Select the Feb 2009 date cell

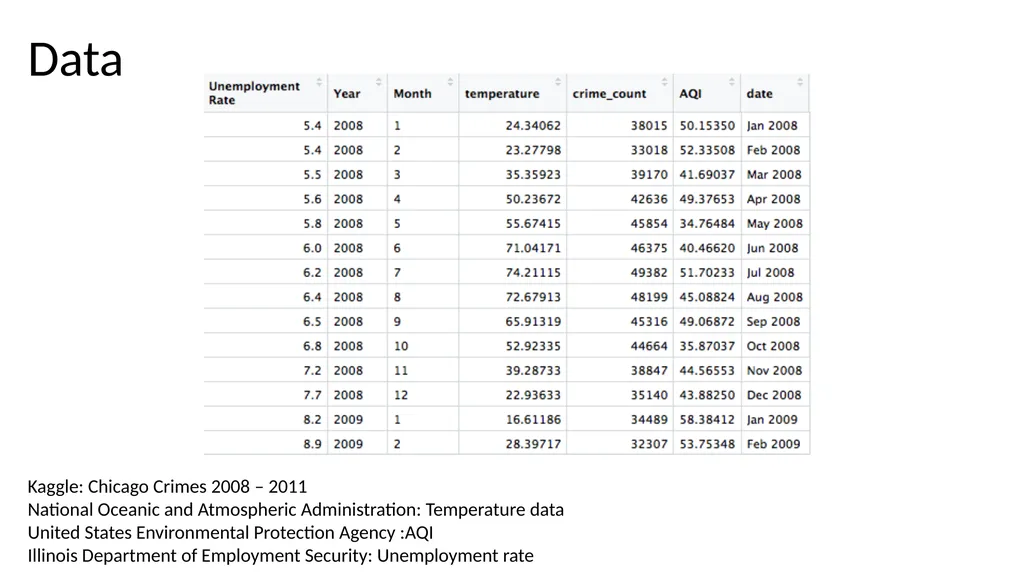(773, 444)
